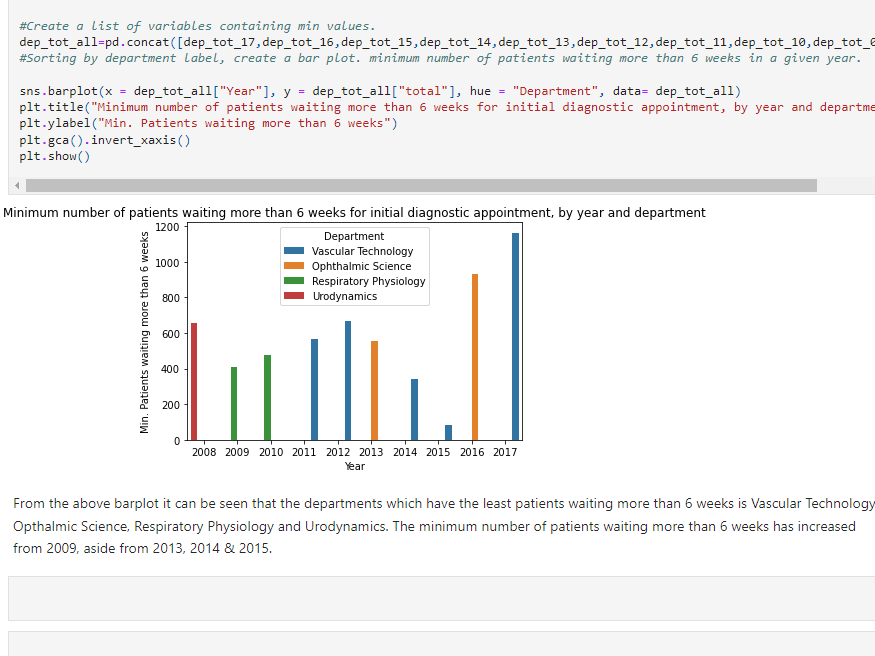This screenshot has height=656, width=875.
Task: Click the left scroll arrow under code cell
Action: click(x=15, y=186)
